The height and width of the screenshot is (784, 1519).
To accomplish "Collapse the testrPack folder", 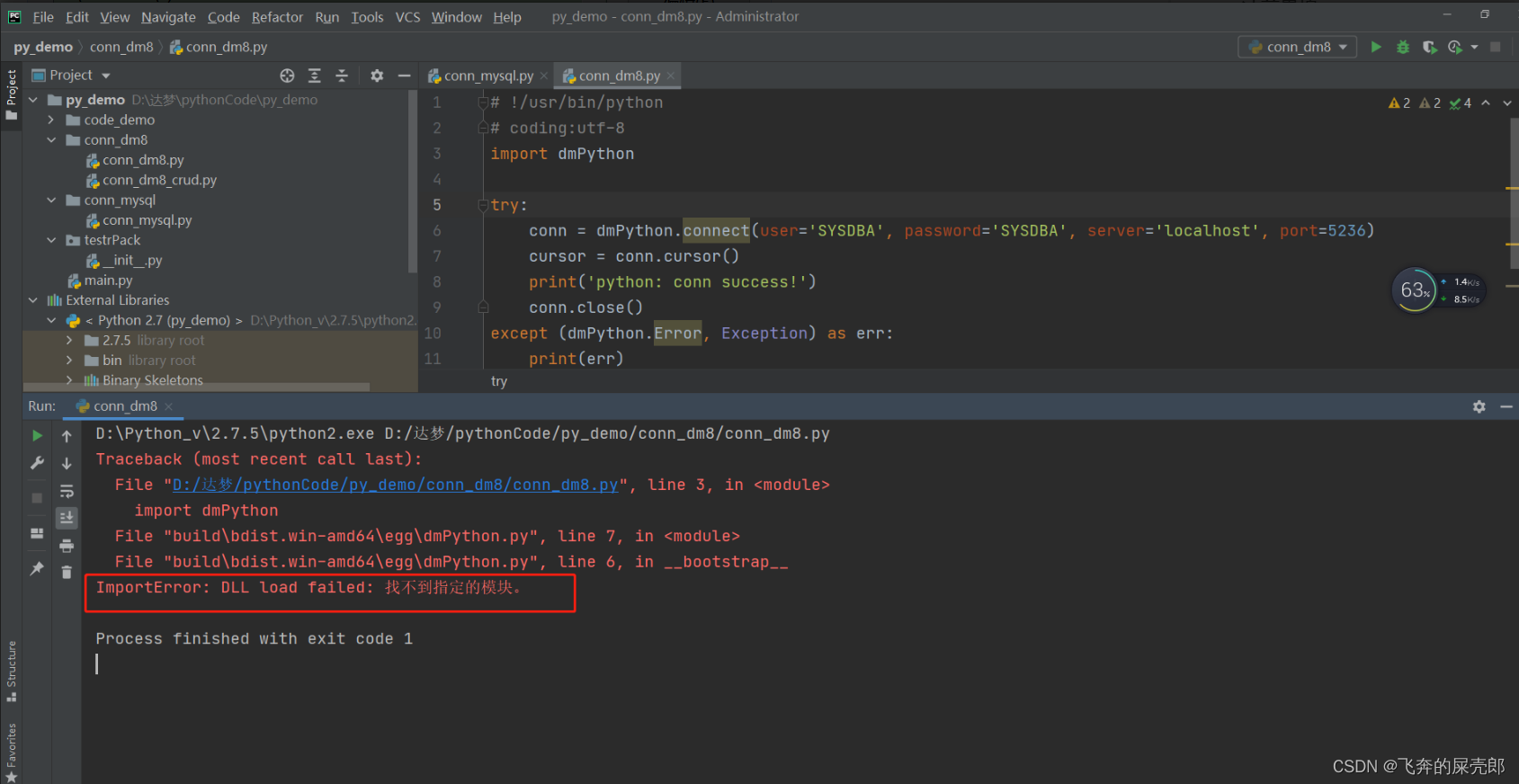I will click(x=51, y=240).
